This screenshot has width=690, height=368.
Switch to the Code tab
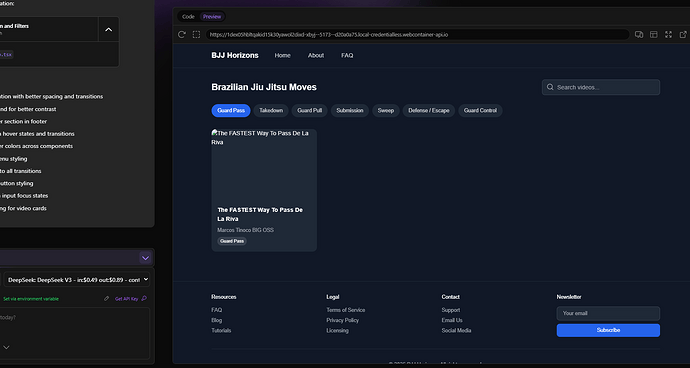pyautogui.click(x=188, y=17)
